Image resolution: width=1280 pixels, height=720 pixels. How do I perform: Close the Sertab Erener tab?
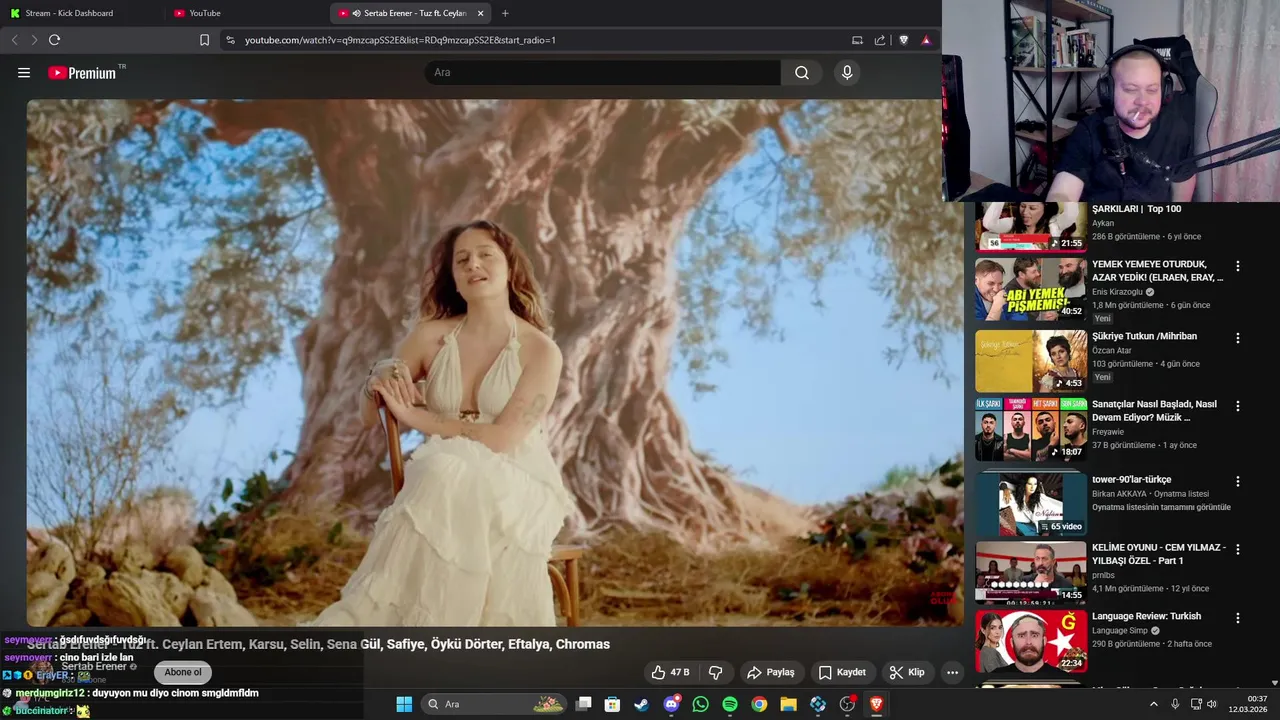pos(480,13)
